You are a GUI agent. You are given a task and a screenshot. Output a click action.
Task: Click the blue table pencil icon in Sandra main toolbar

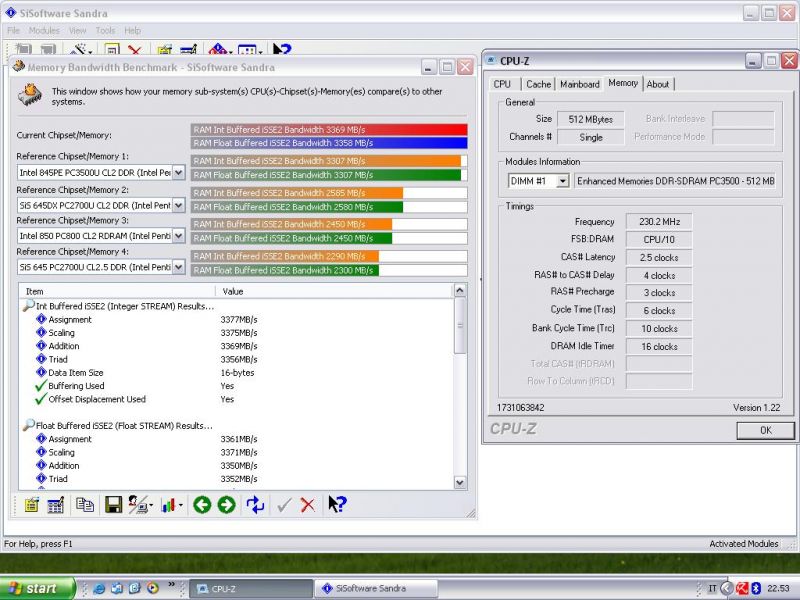[x=189, y=49]
